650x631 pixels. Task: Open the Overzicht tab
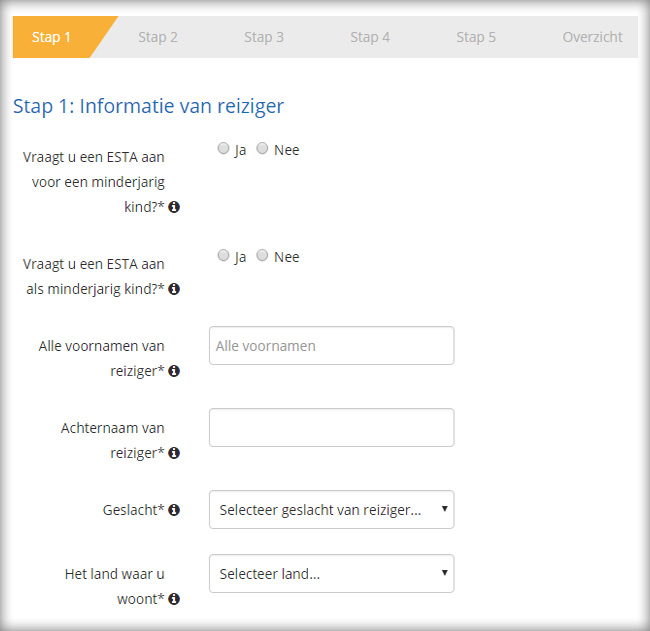(x=592, y=37)
